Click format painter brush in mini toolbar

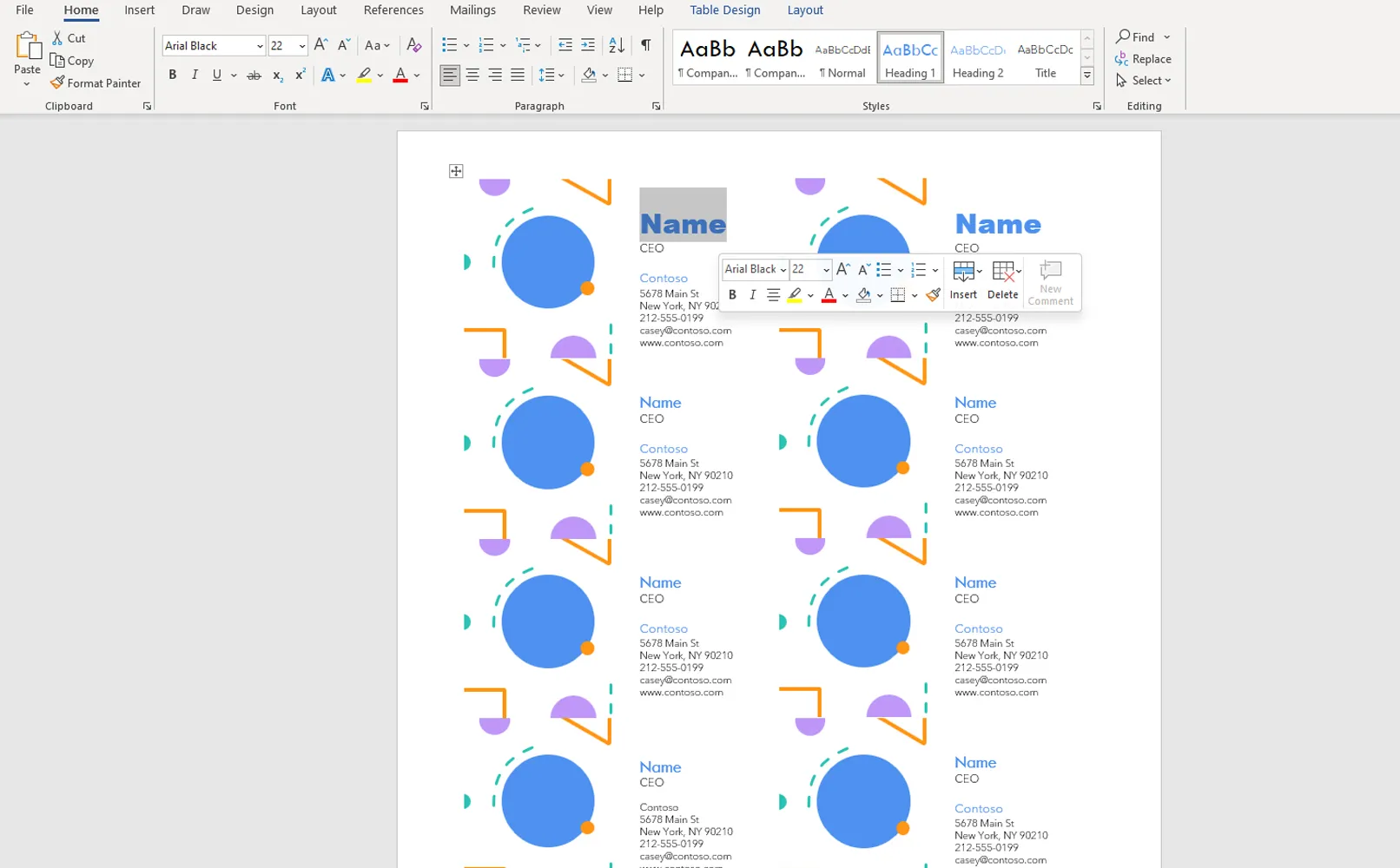point(933,295)
